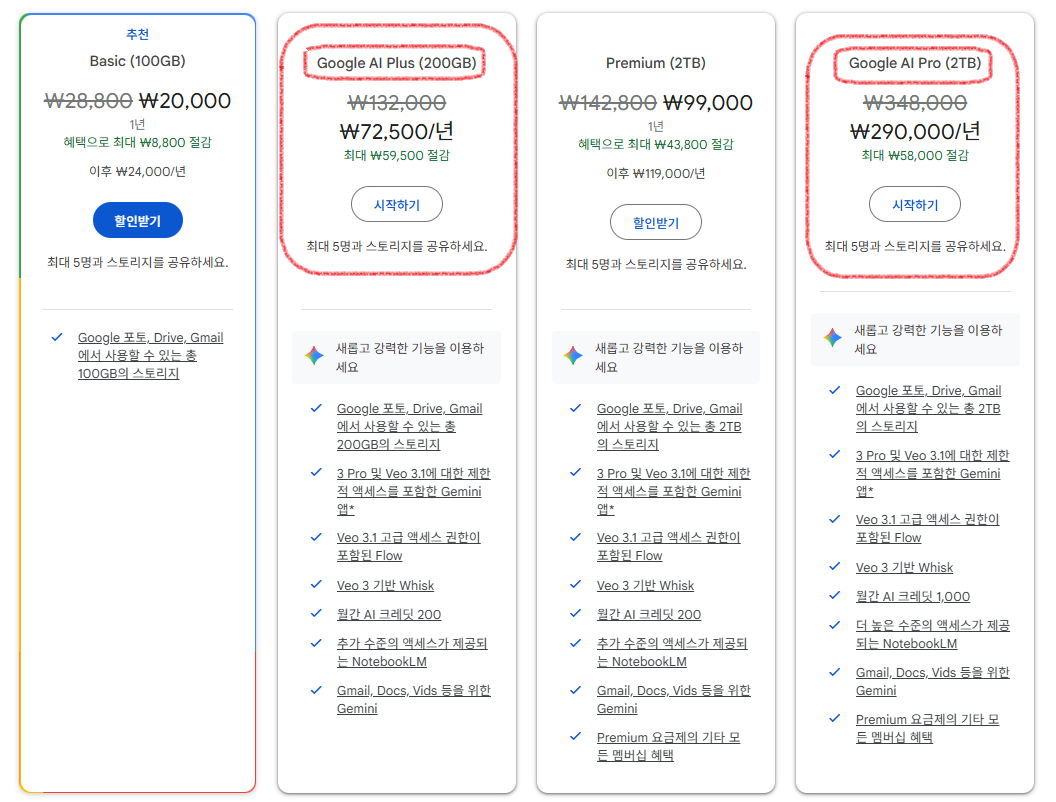Open Gemini 앱 access link in AI Plus

pyautogui.click(x=414, y=491)
